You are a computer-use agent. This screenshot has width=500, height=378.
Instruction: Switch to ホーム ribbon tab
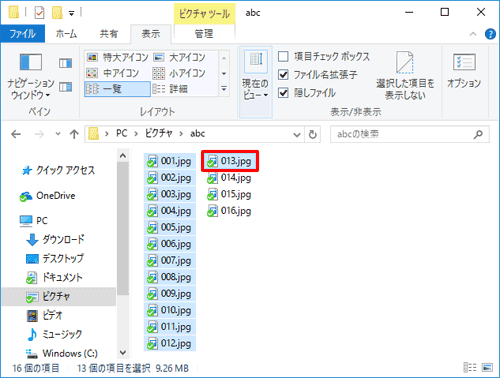point(66,34)
